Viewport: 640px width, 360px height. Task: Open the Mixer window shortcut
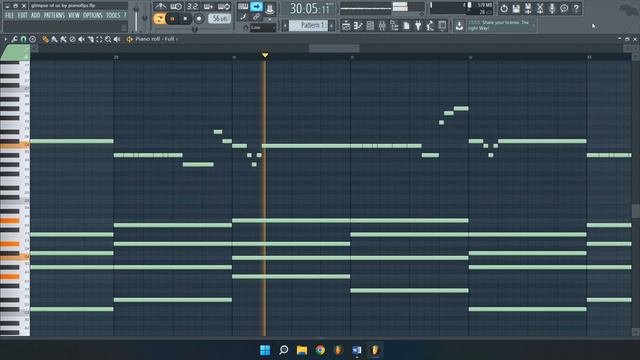coord(382,26)
